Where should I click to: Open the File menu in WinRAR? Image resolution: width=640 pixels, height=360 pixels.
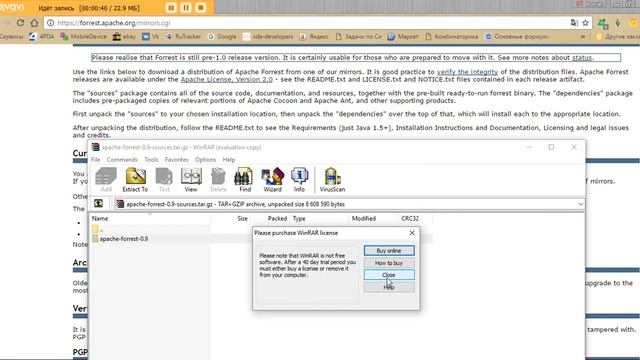[96, 160]
